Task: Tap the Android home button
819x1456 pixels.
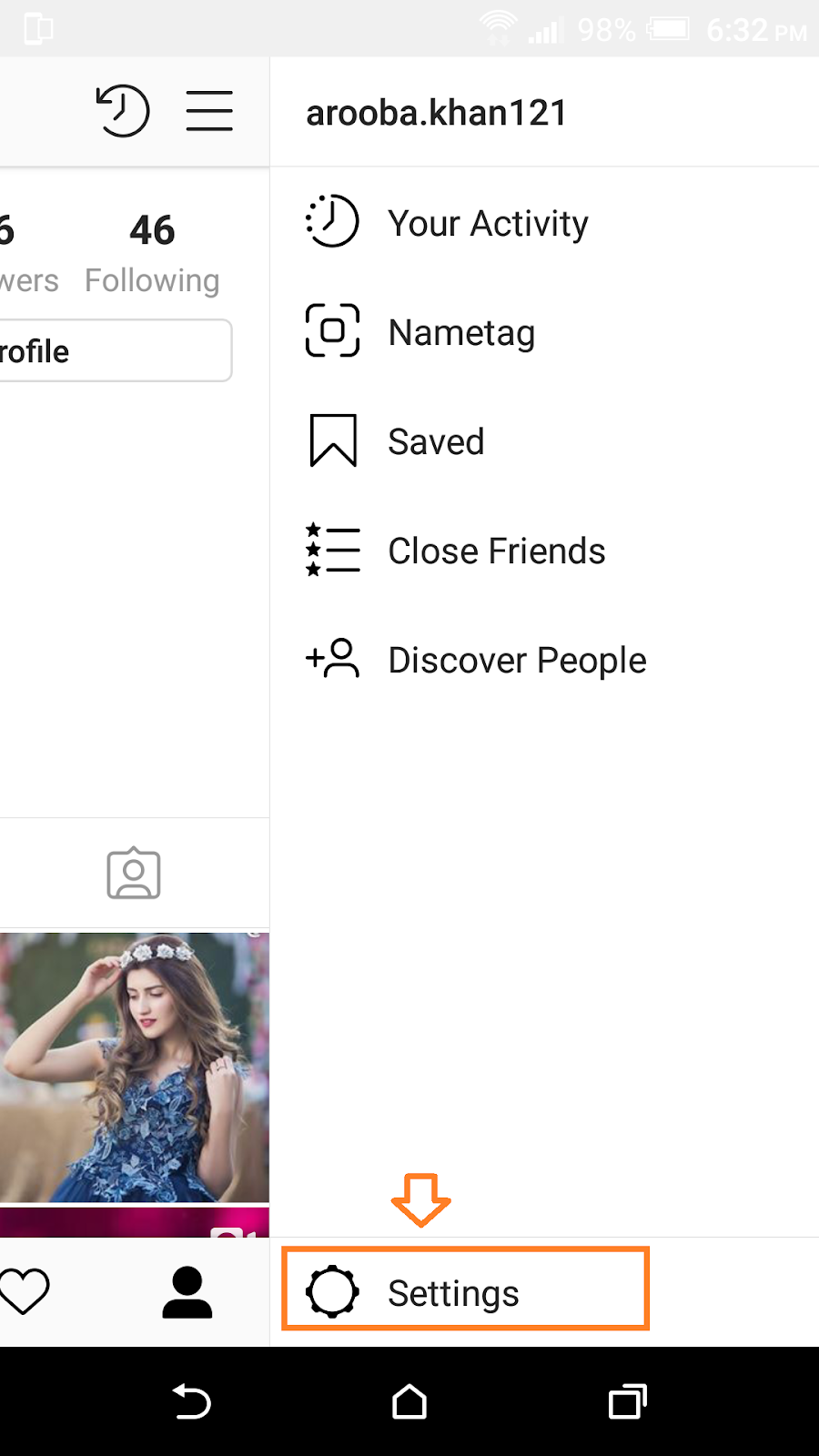Action: [409, 1401]
